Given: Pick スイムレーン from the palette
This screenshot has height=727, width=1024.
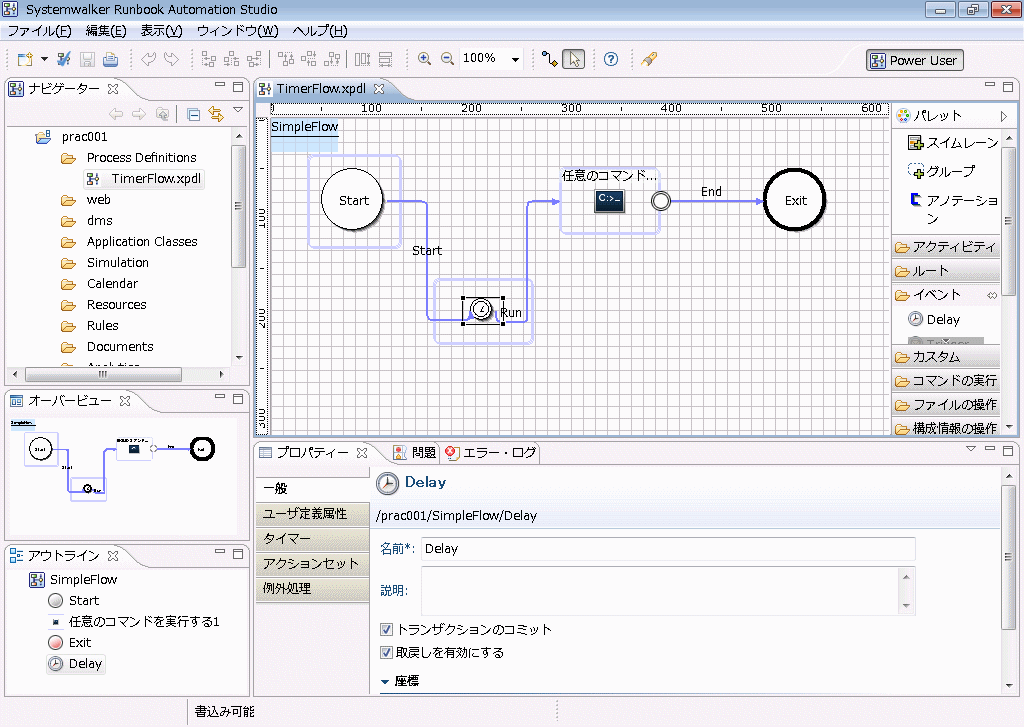Looking at the screenshot, I should point(953,142).
